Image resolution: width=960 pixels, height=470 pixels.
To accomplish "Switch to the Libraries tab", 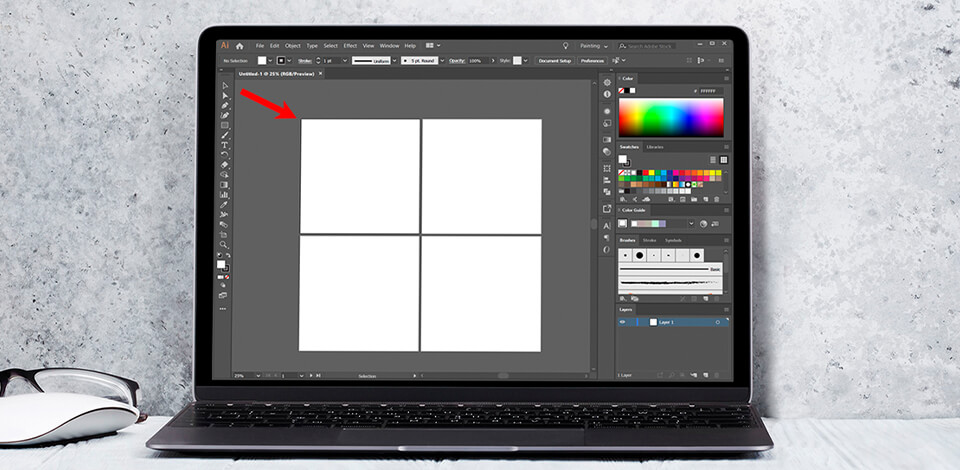I will 654,147.
